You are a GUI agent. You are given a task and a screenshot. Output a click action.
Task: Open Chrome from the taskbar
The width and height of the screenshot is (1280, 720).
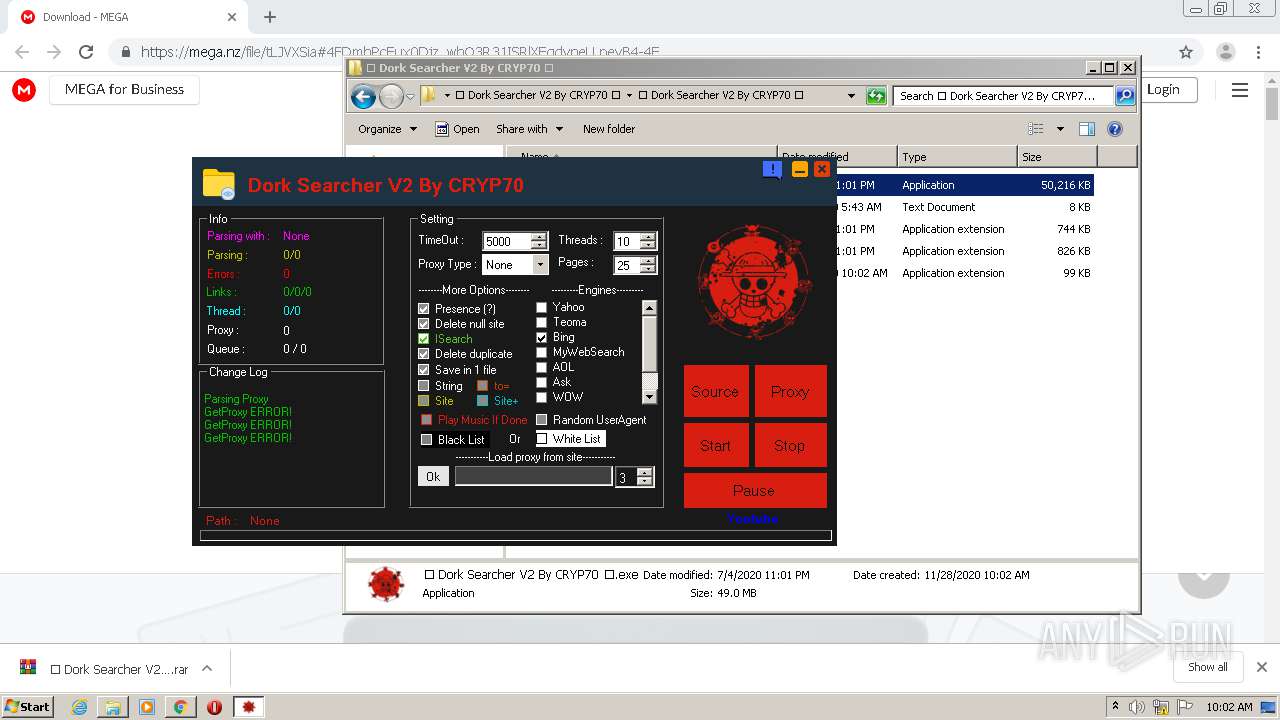[180, 707]
